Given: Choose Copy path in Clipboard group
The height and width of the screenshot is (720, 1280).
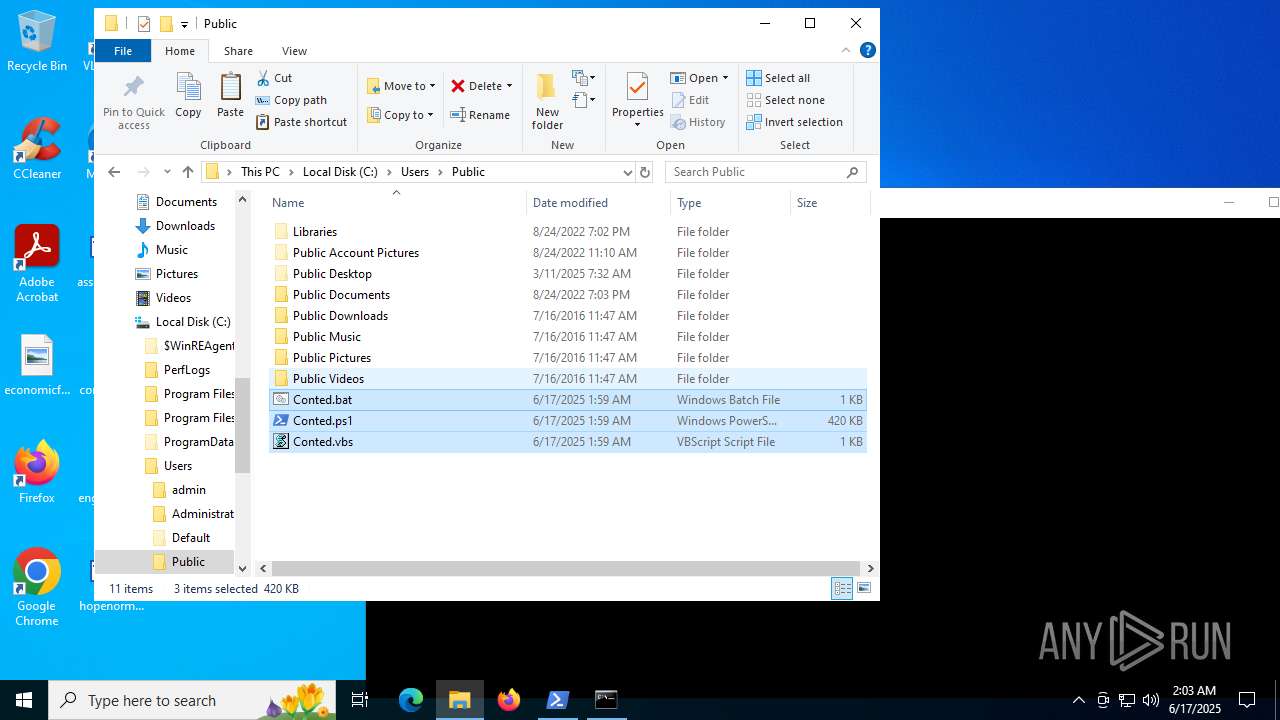Looking at the screenshot, I should 291,100.
